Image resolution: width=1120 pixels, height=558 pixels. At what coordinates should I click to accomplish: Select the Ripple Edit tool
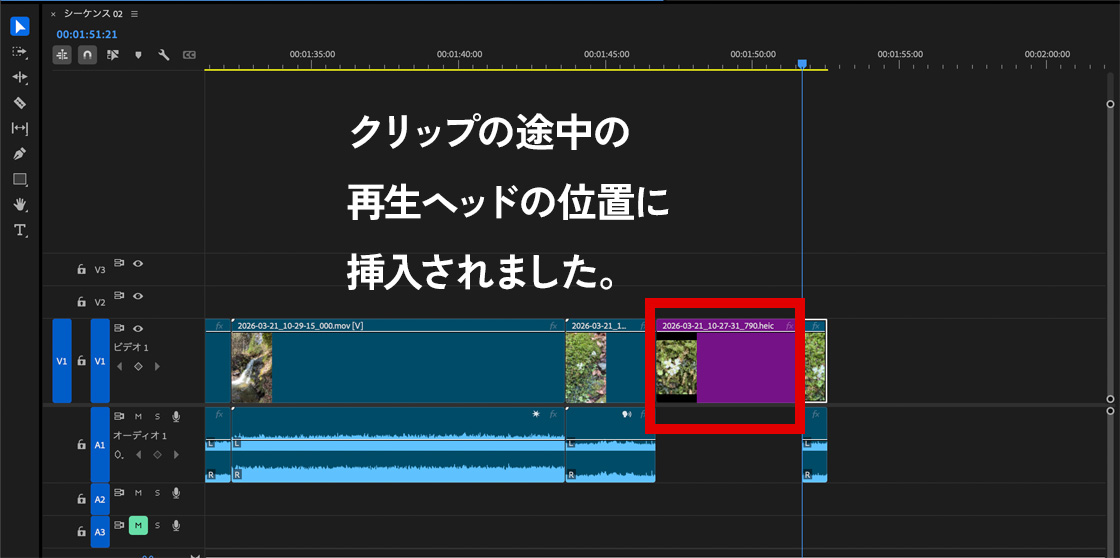[x=20, y=77]
